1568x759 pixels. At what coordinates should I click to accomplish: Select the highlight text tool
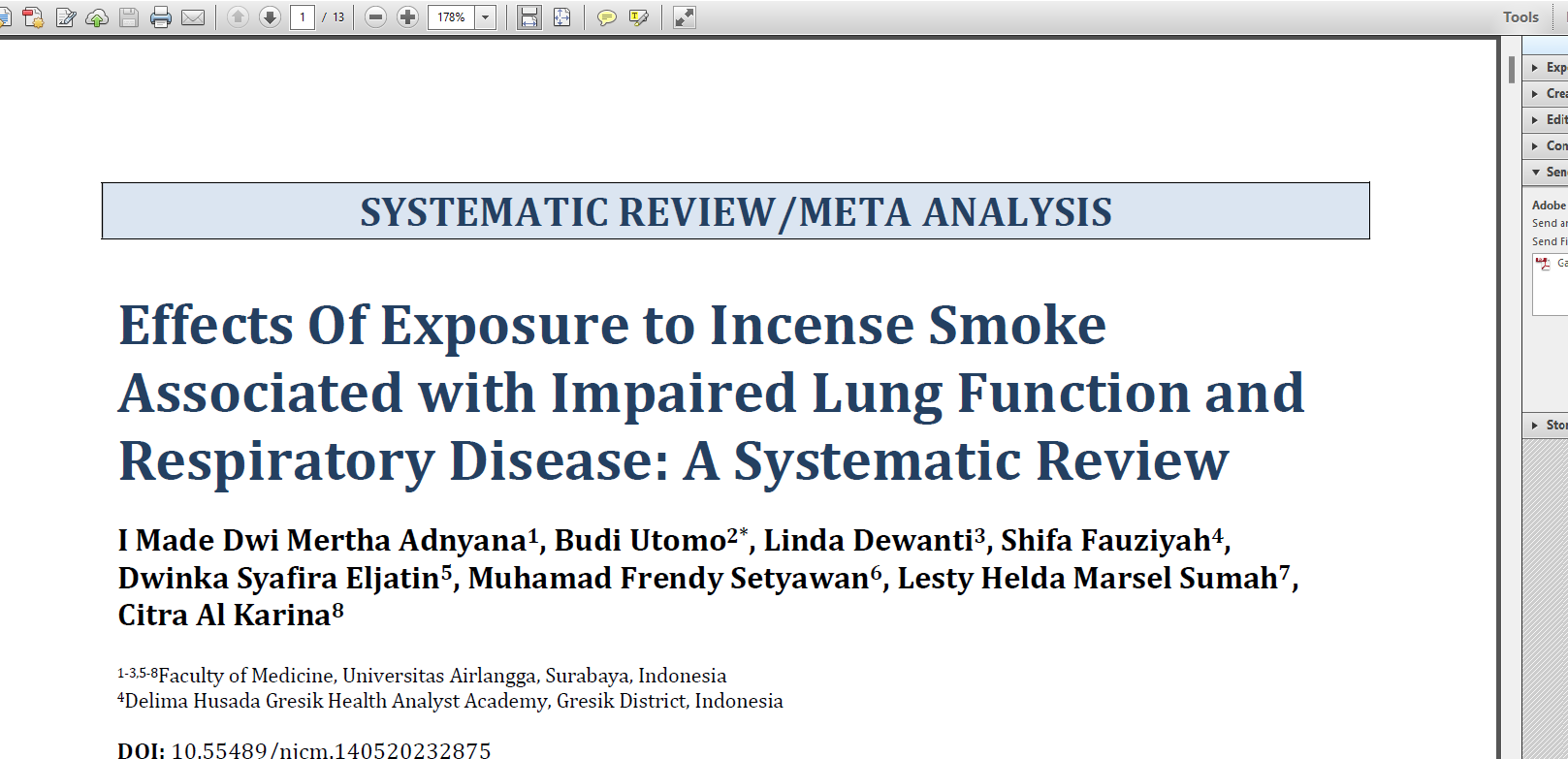click(638, 17)
